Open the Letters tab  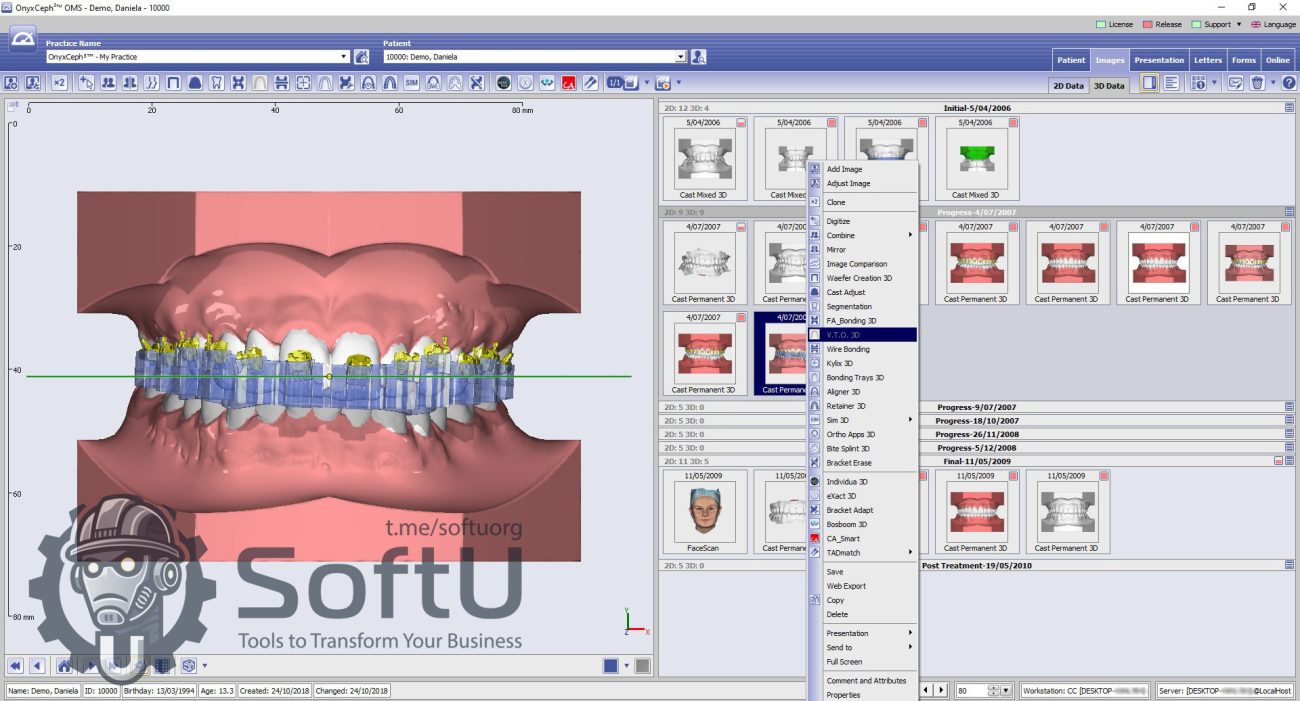click(1208, 60)
